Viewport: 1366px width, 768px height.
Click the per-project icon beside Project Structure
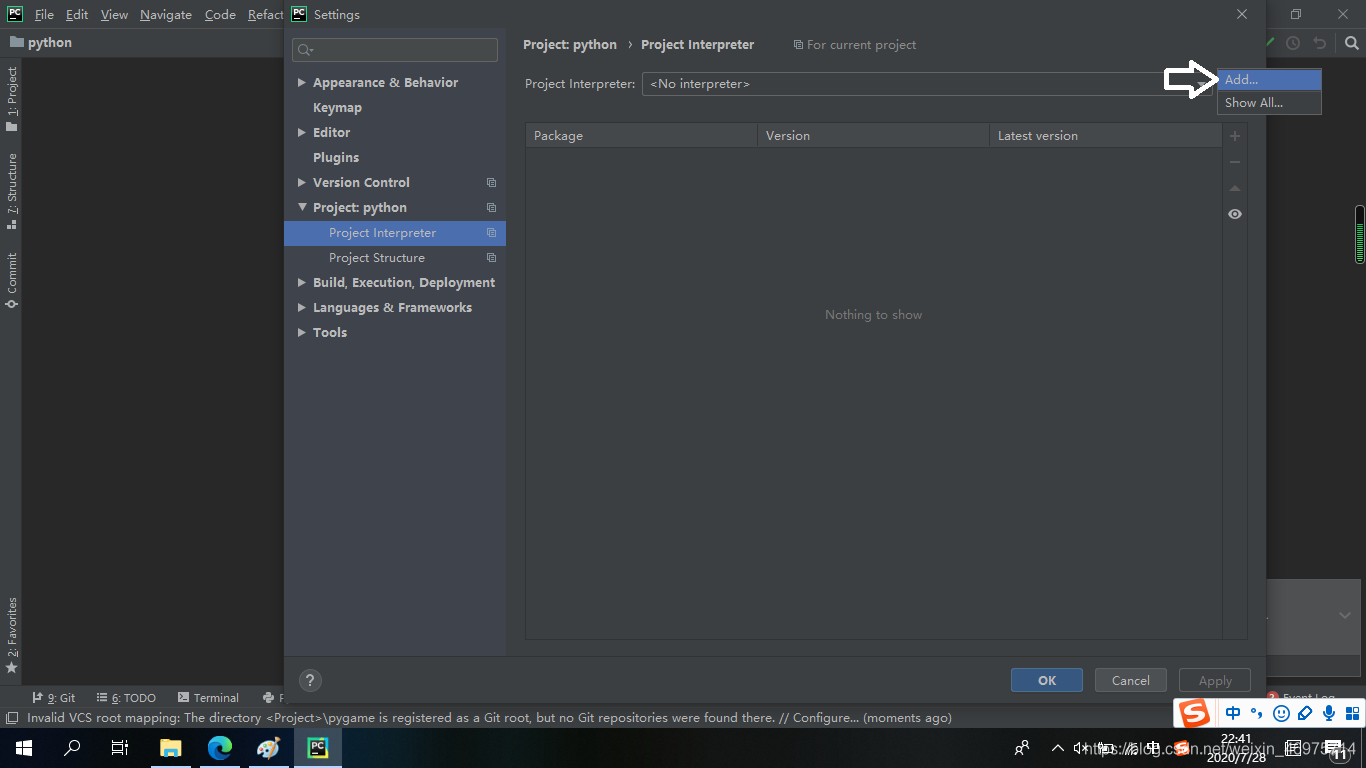[491, 257]
